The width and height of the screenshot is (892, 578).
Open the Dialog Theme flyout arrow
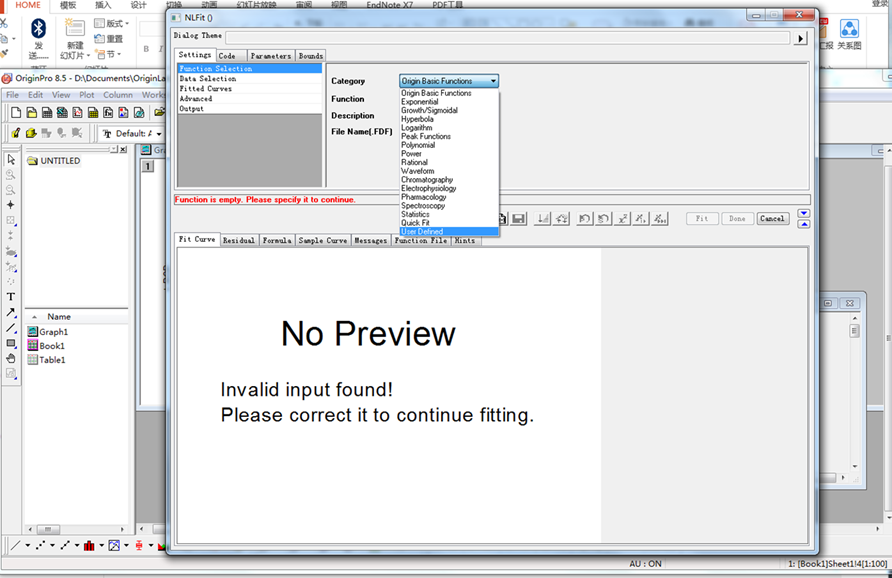tap(801, 39)
